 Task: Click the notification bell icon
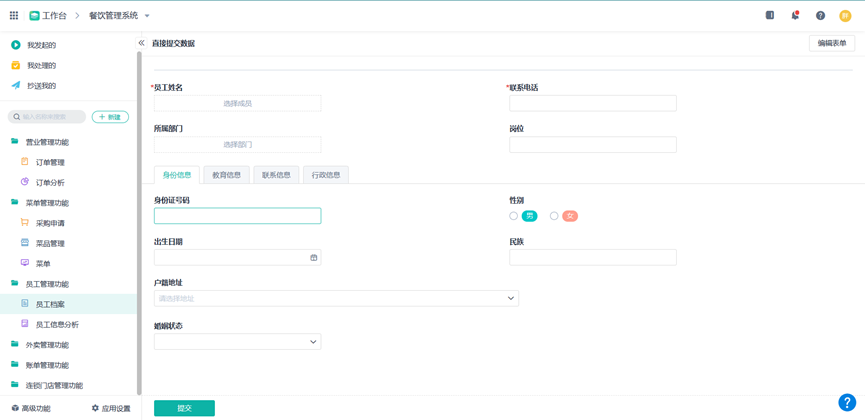[795, 15]
